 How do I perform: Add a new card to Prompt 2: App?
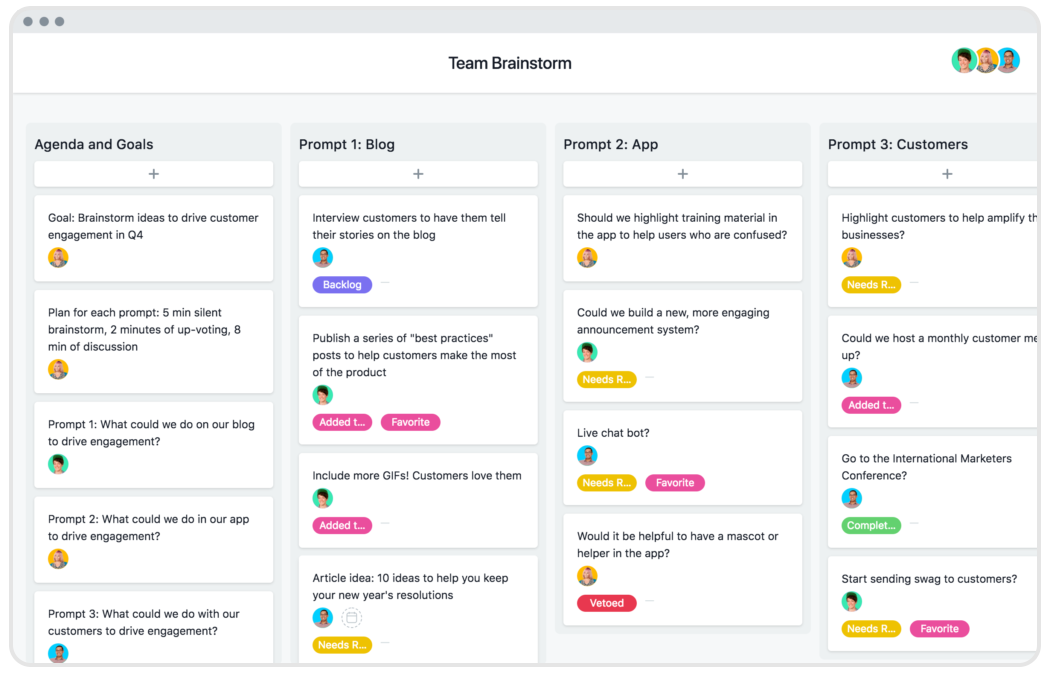[682, 174]
